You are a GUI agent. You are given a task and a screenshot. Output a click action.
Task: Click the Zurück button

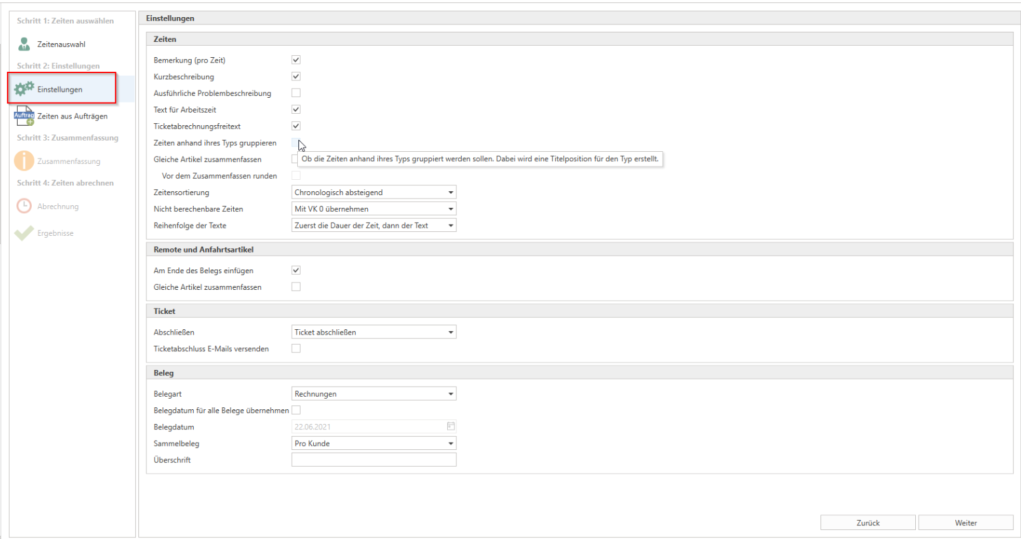tap(867, 522)
